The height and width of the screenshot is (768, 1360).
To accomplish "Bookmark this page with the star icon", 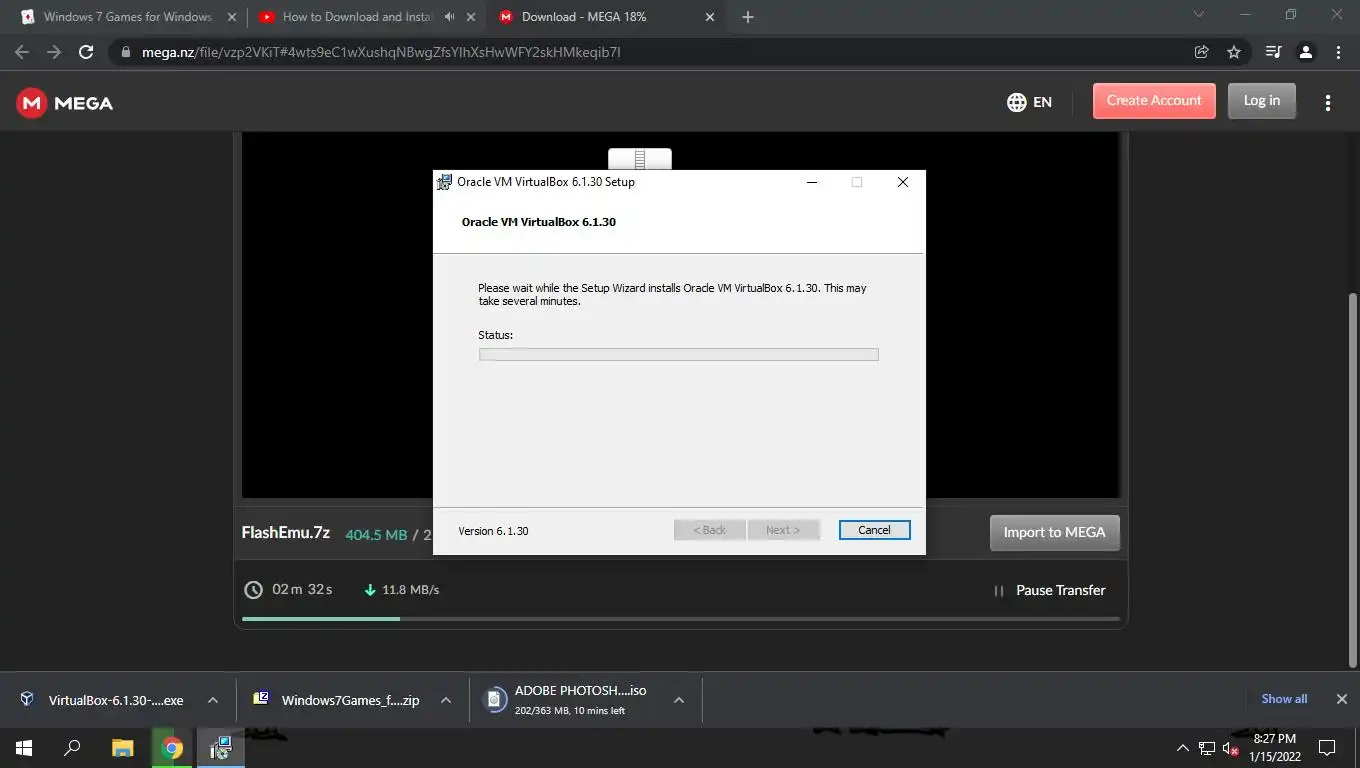I will (1234, 52).
